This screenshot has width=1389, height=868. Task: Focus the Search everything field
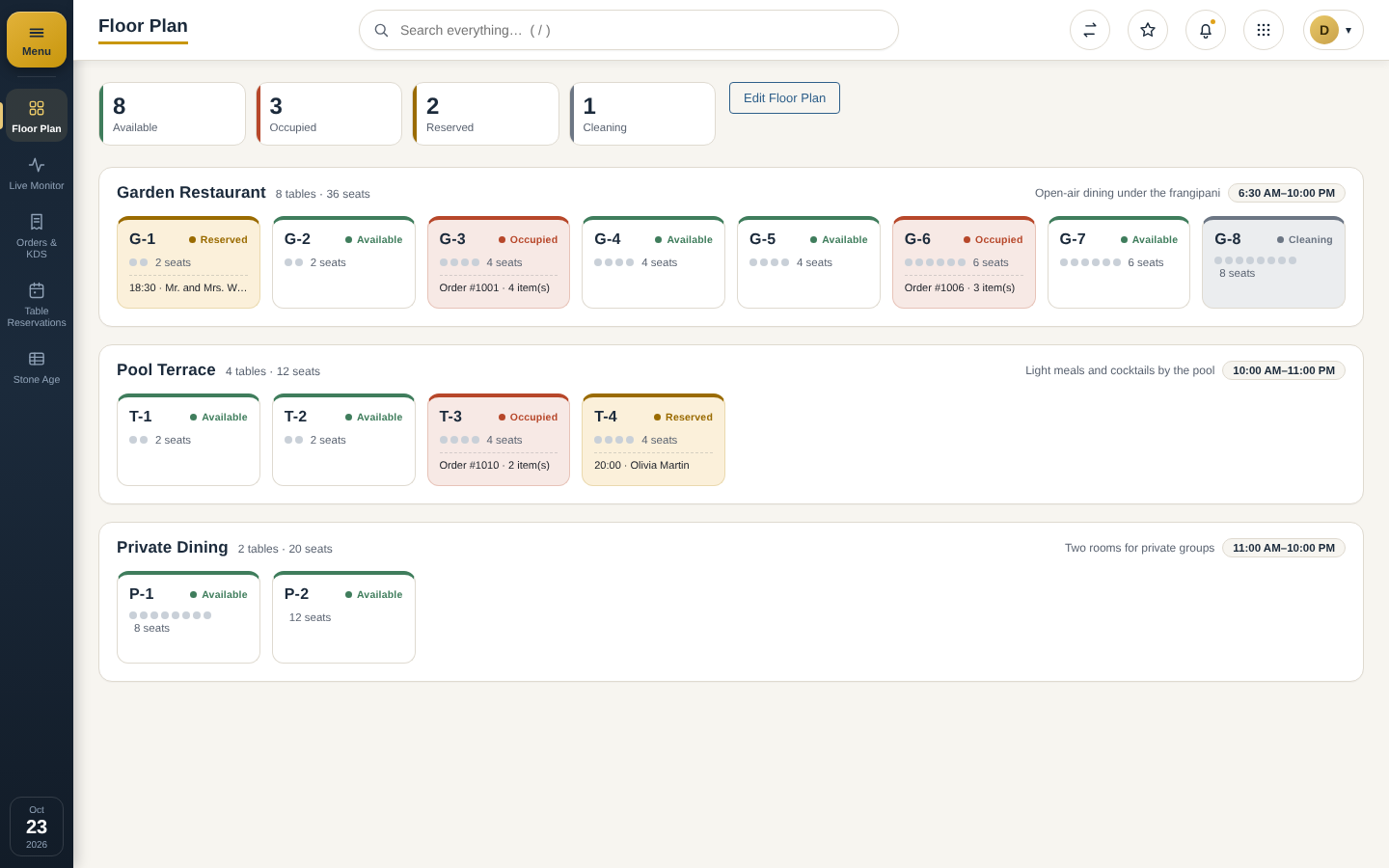629,30
